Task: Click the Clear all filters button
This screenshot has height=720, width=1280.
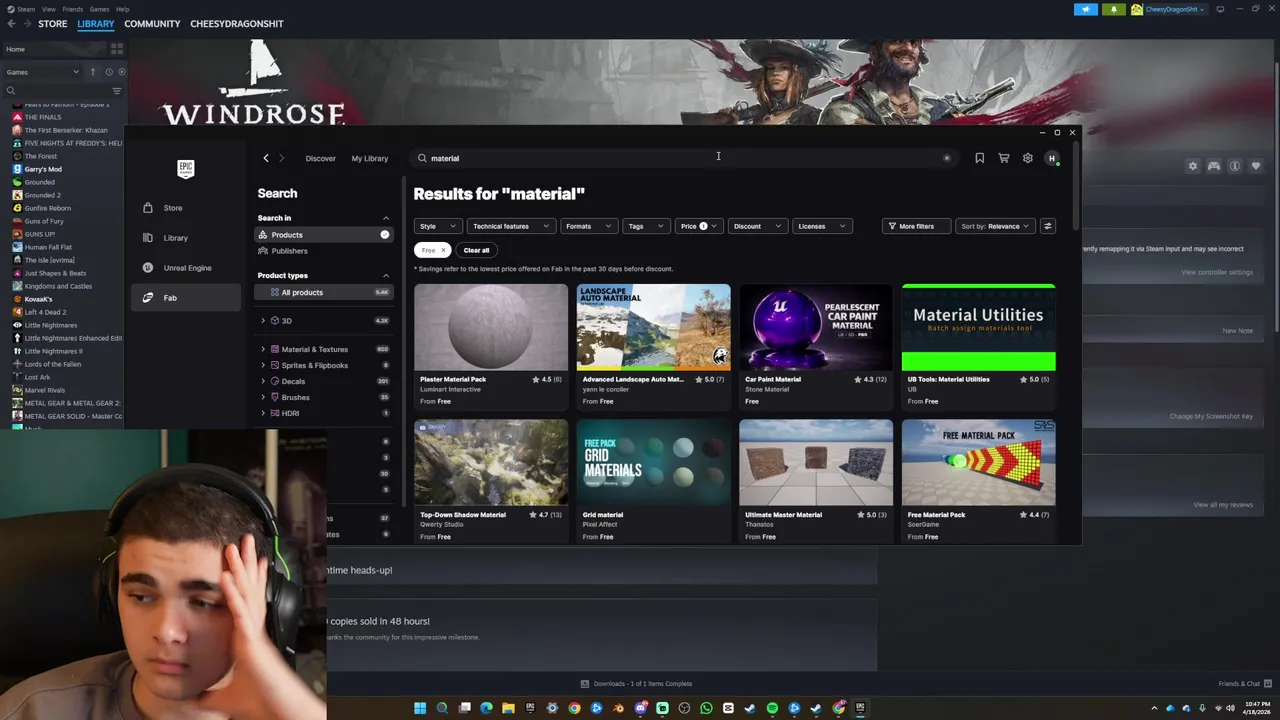Action: point(476,250)
